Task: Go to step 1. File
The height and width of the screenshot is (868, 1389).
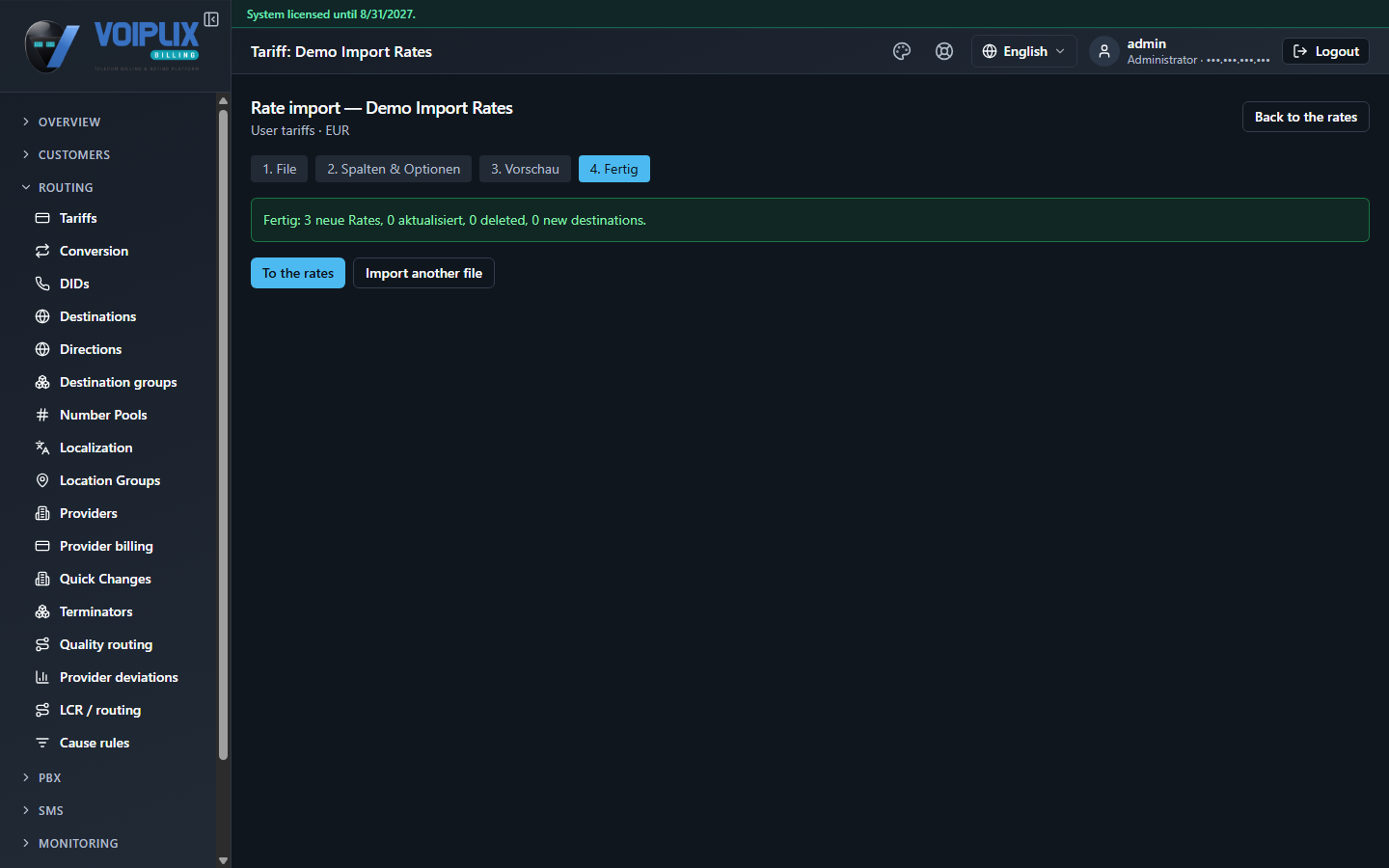Action: point(280,169)
